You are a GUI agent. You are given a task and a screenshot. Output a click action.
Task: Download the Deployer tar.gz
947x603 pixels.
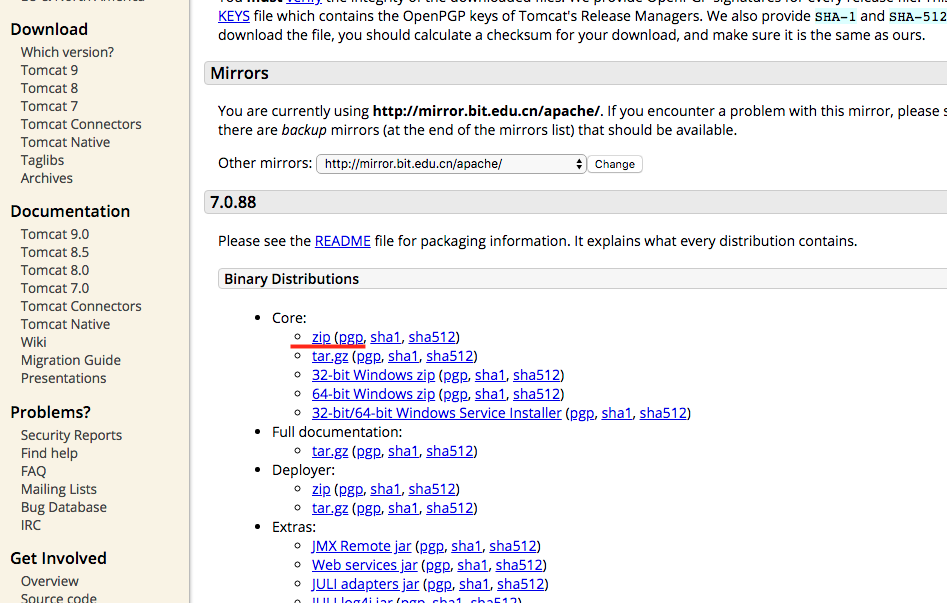pos(330,508)
